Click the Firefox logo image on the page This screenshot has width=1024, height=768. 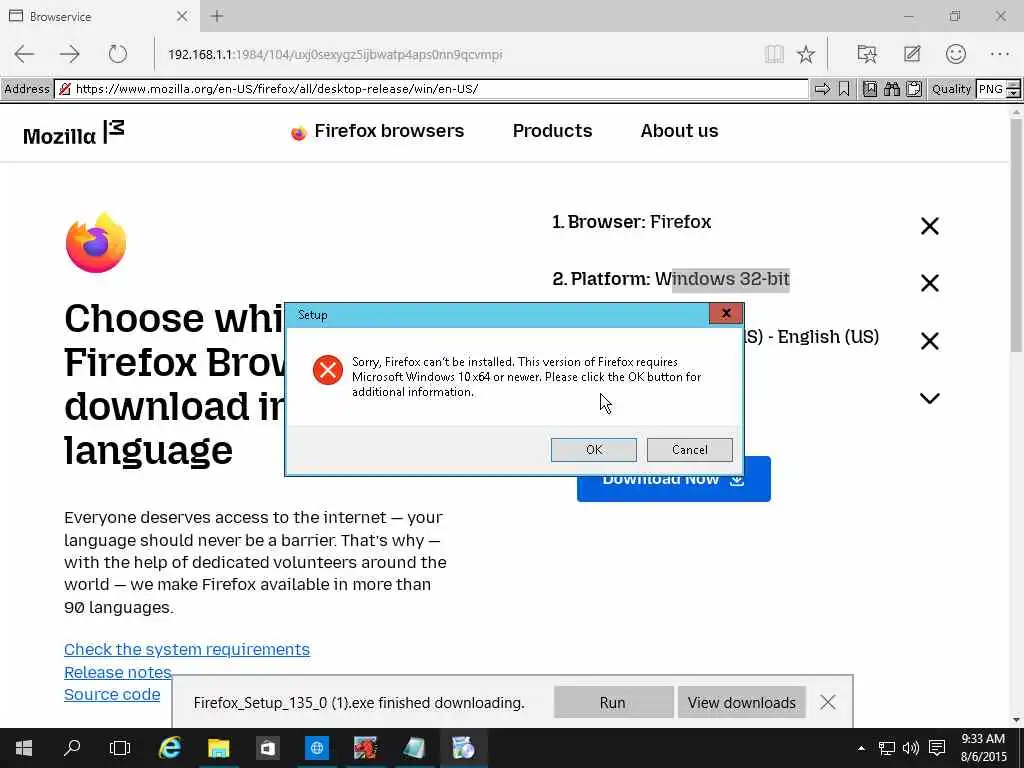(x=96, y=242)
